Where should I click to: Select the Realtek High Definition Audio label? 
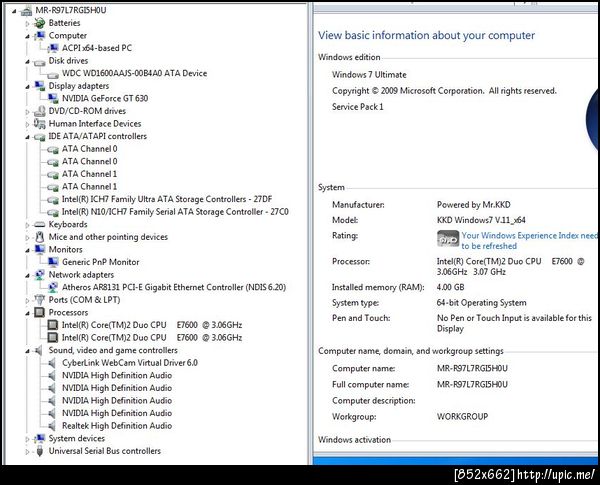(x=117, y=426)
